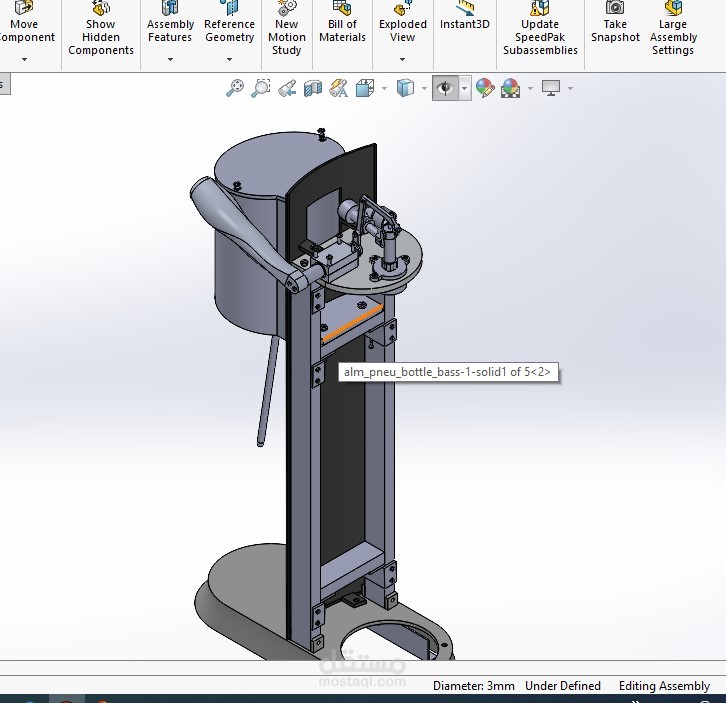Viewport: 726px width, 703px height.
Task: Click Display Style cube icon
Action: click(x=405, y=88)
